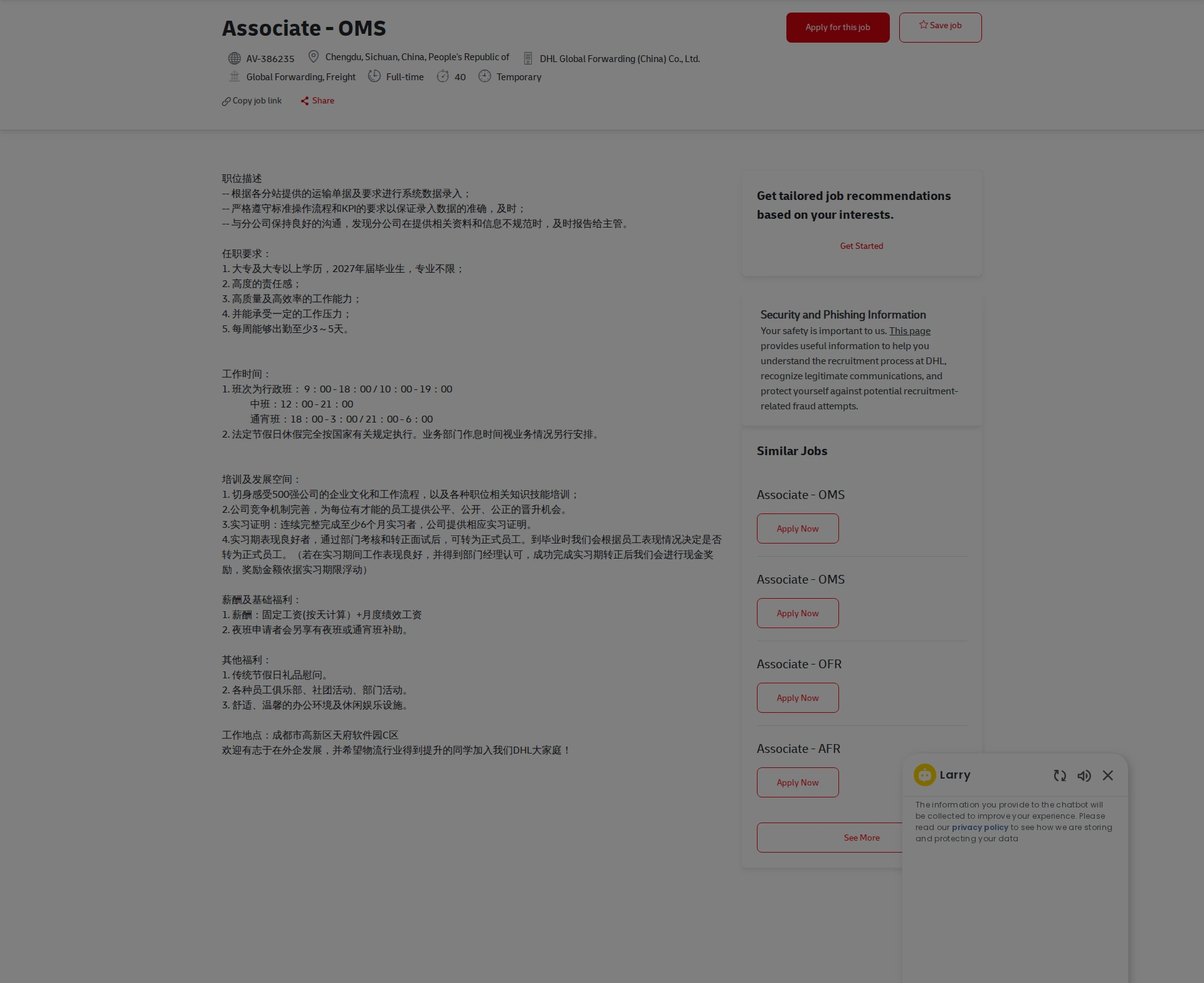Viewport: 1204px width, 983px height.
Task: Click the AV-386235 job ID text
Action: [270, 59]
